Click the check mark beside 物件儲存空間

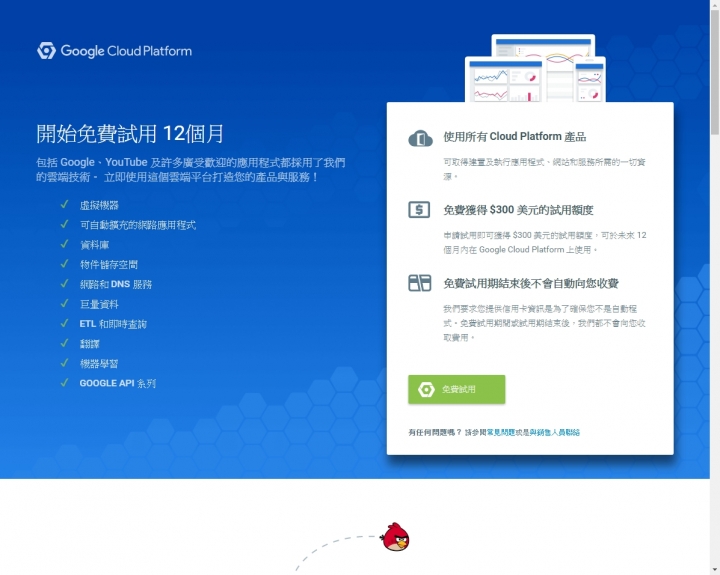coord(64,264)
